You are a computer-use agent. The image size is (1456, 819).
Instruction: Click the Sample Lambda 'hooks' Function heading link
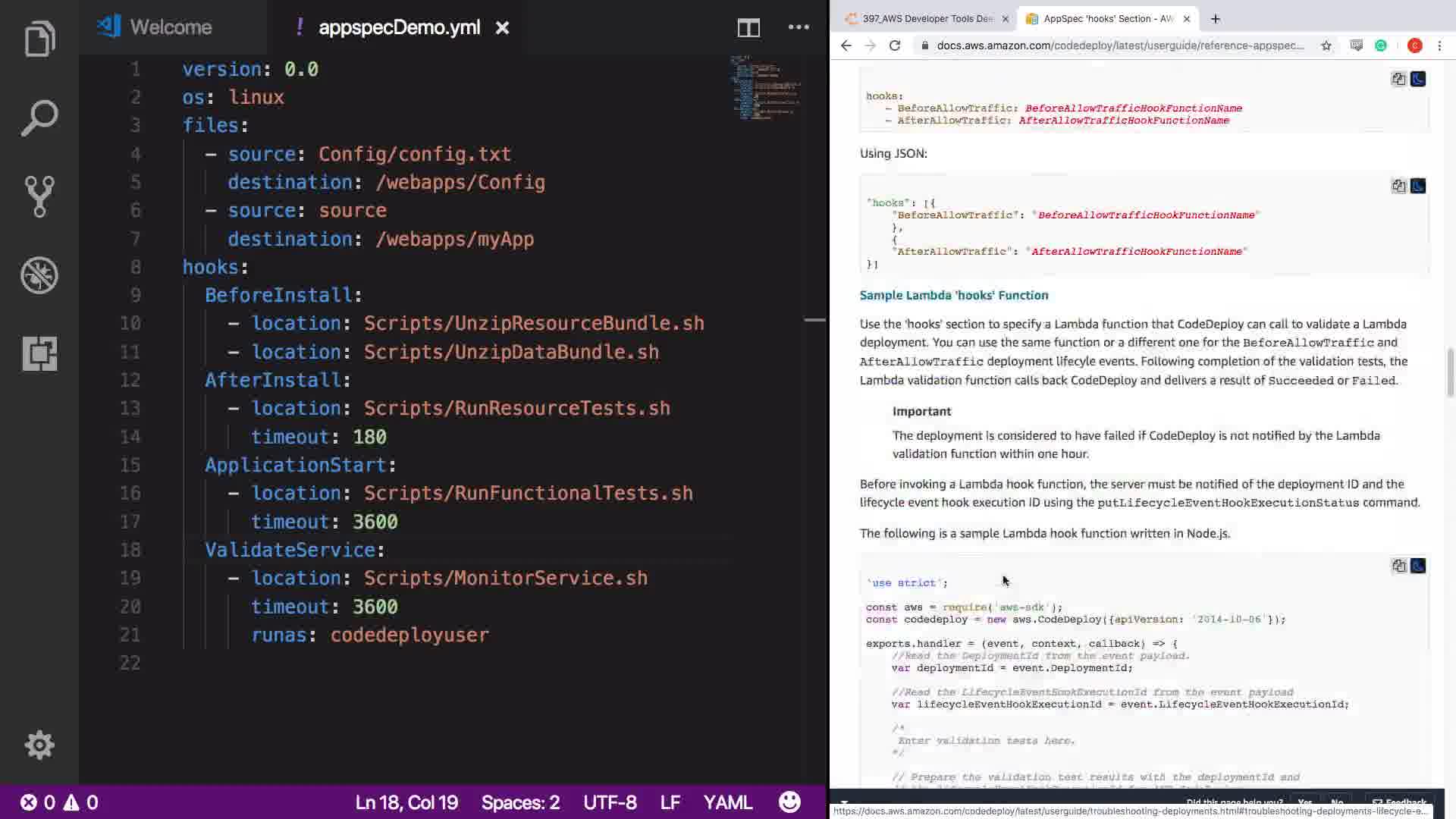[x=953, y=295]
